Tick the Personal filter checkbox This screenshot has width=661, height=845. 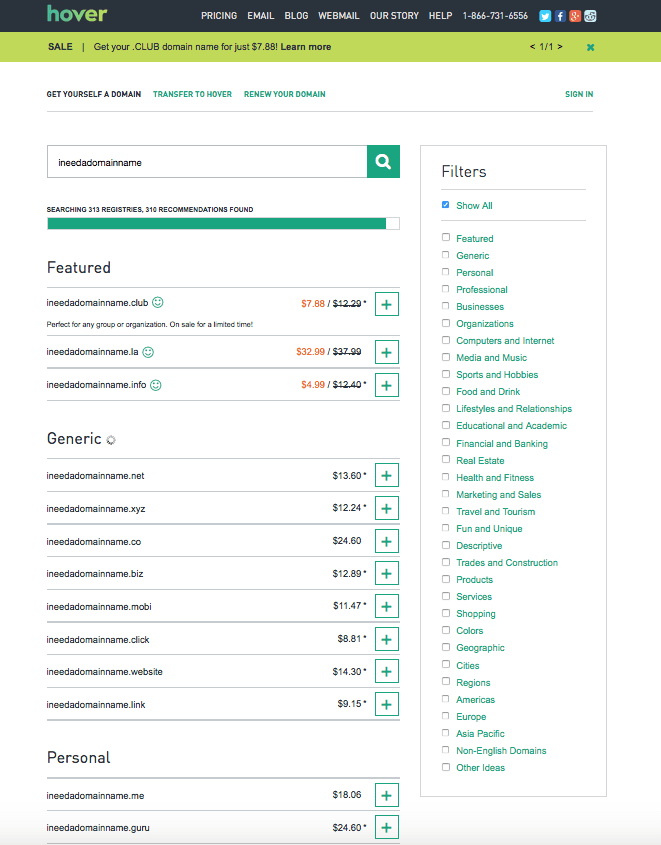pyautogui.click(x=446, y=272)
